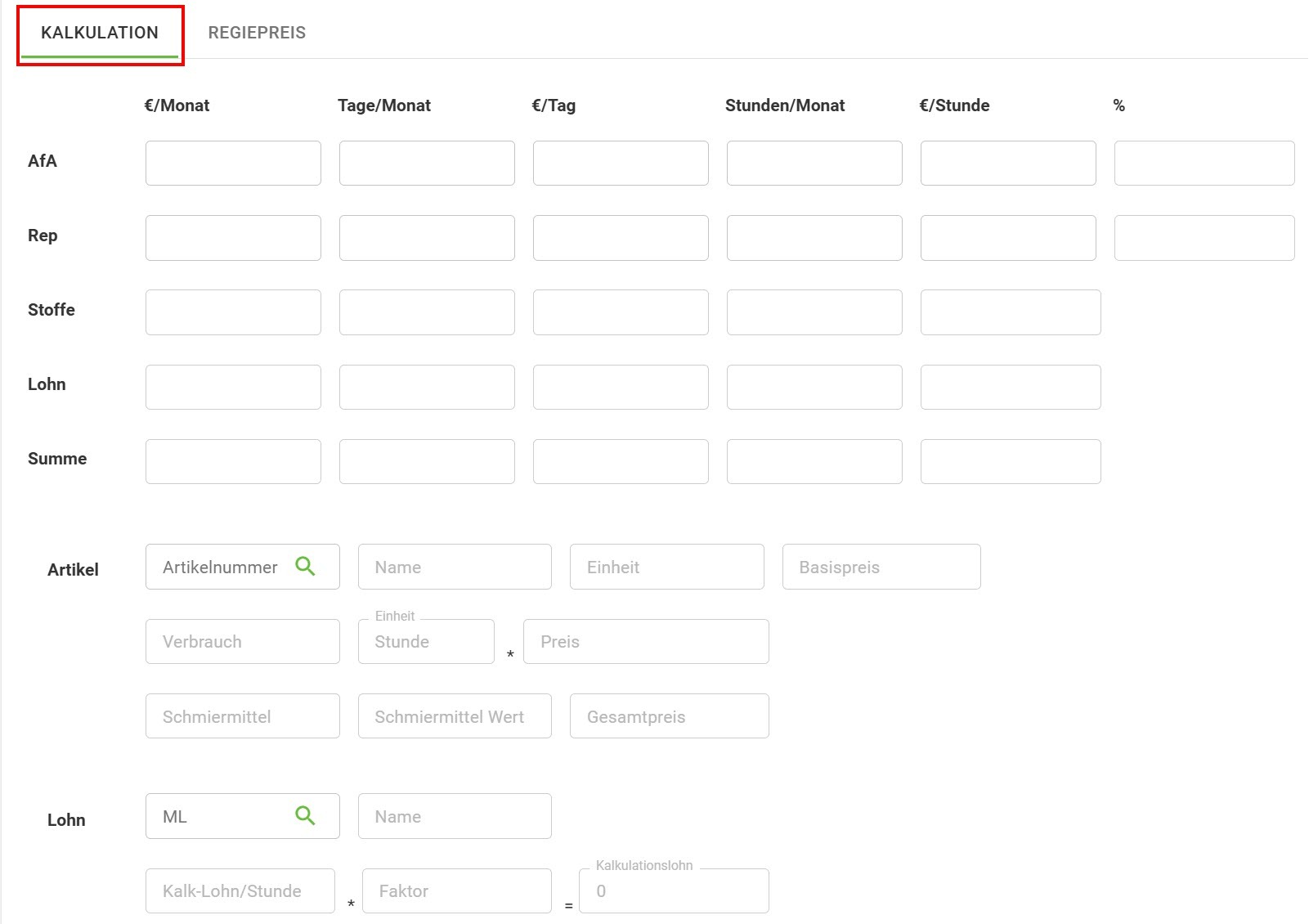Open the Einheit Stunde field
This screenshot has height=924, width=1309.
(426, 642)
